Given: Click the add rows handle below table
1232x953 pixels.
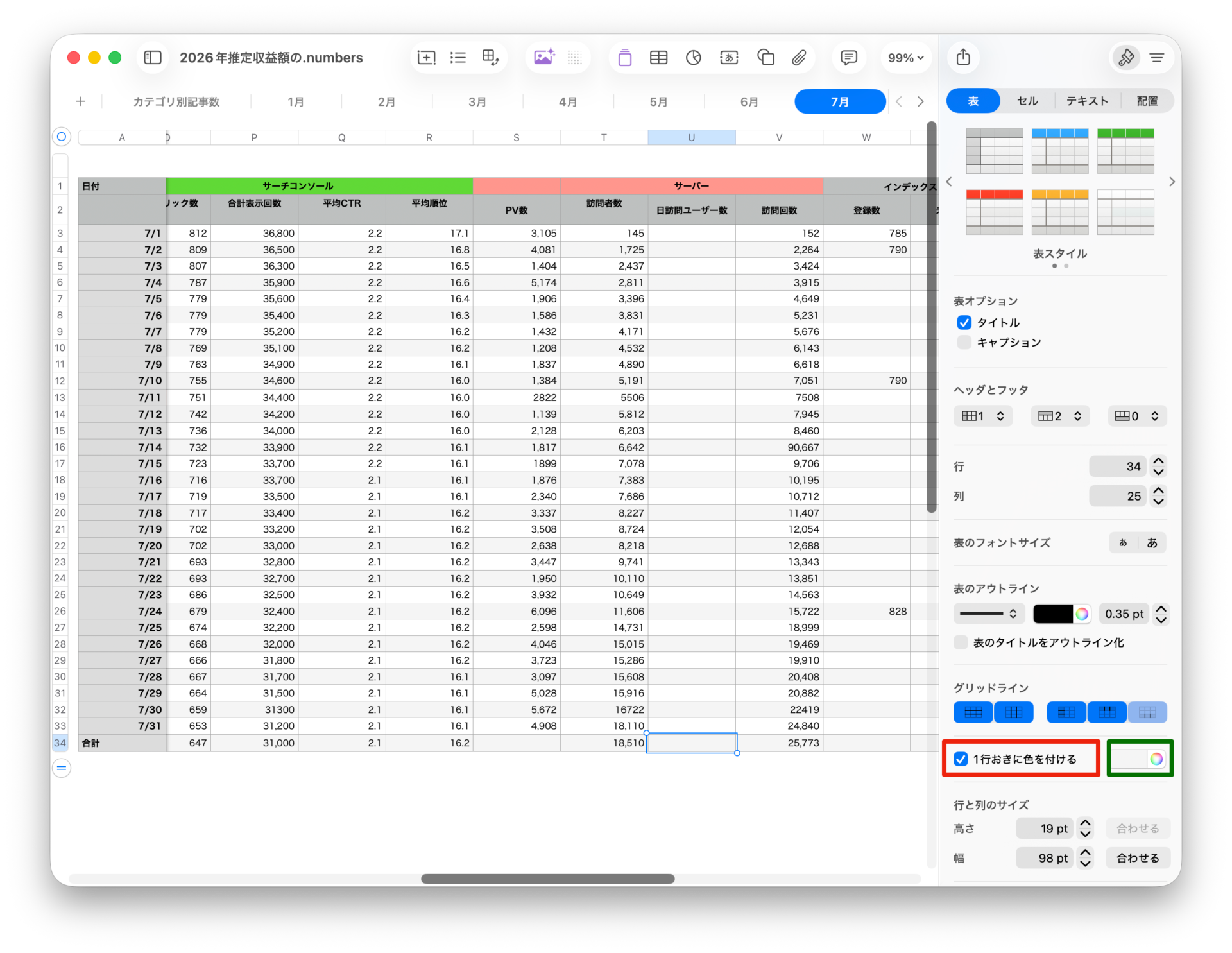Looking at the screenshot, I should click(62, 768).
